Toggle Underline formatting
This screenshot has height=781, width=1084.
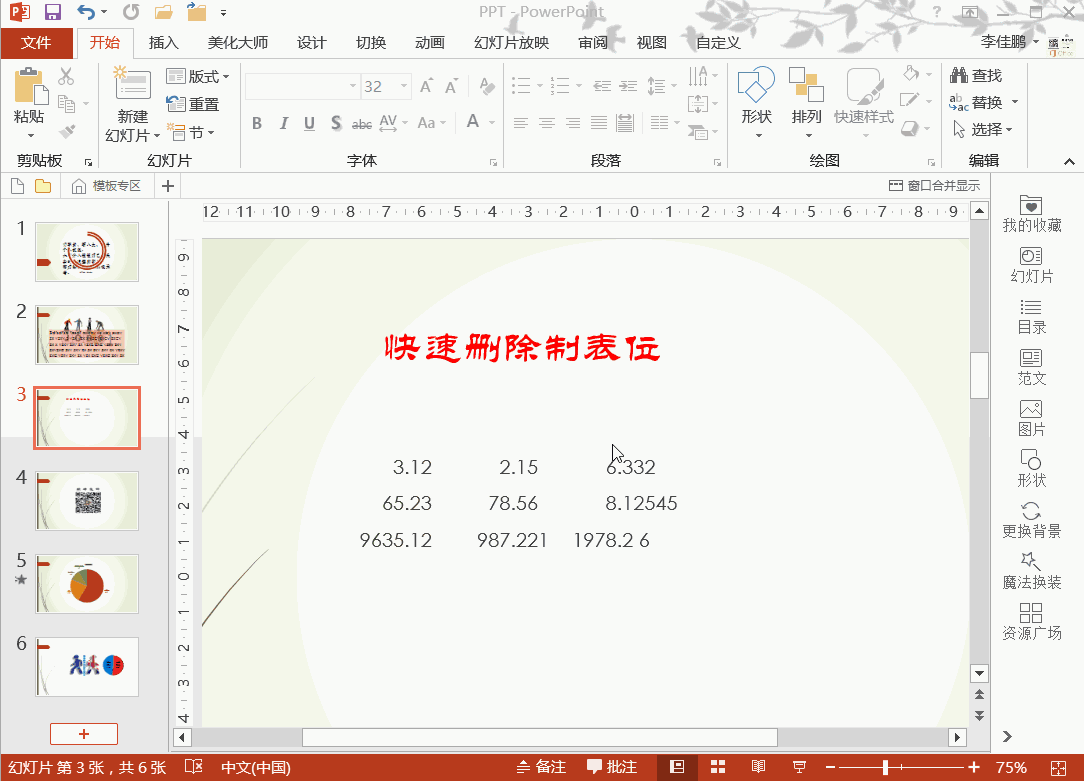tap(310, 123)
